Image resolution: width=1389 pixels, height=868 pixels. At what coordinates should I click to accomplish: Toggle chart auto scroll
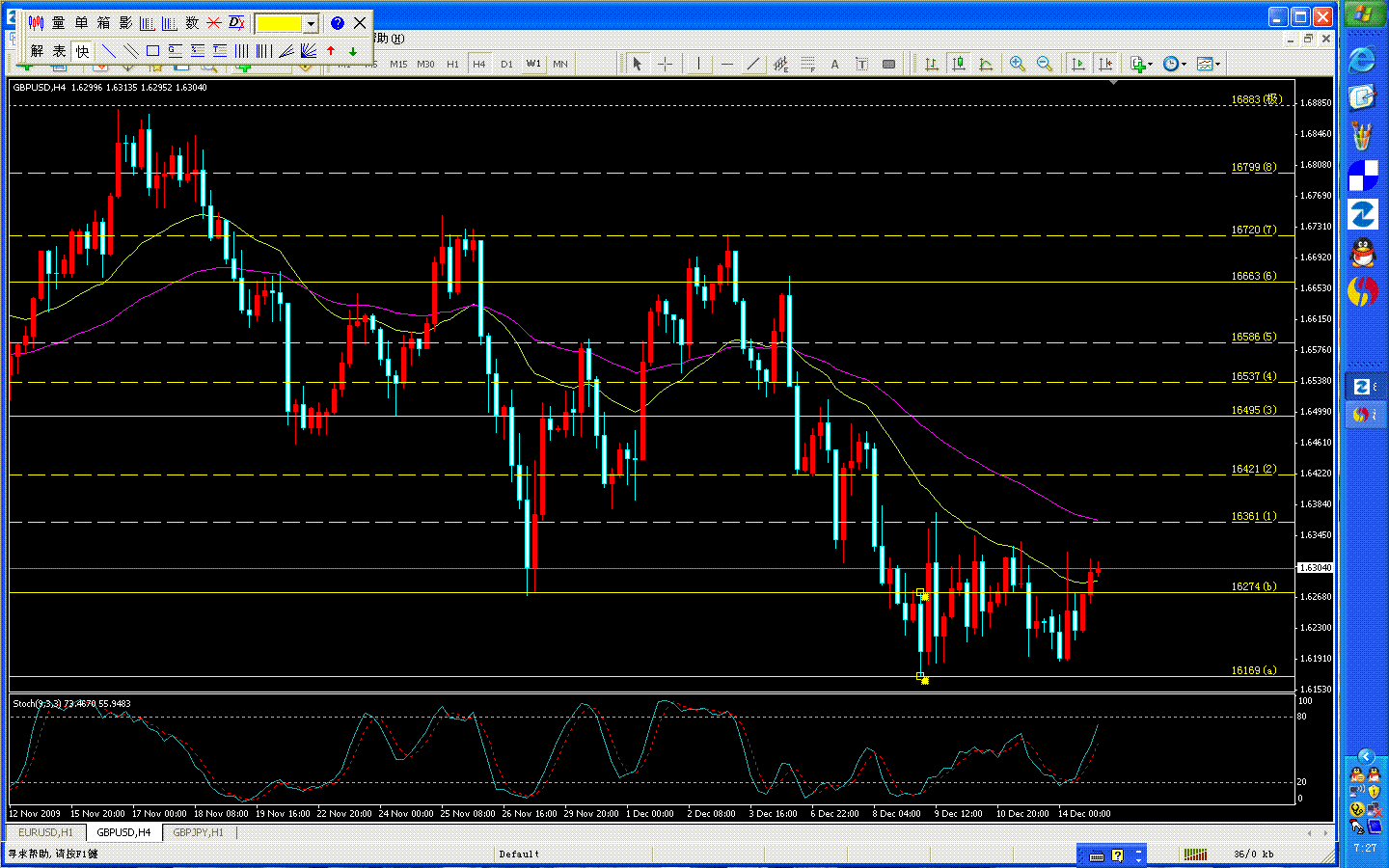pyautogui.click(x=1078, y=64)
